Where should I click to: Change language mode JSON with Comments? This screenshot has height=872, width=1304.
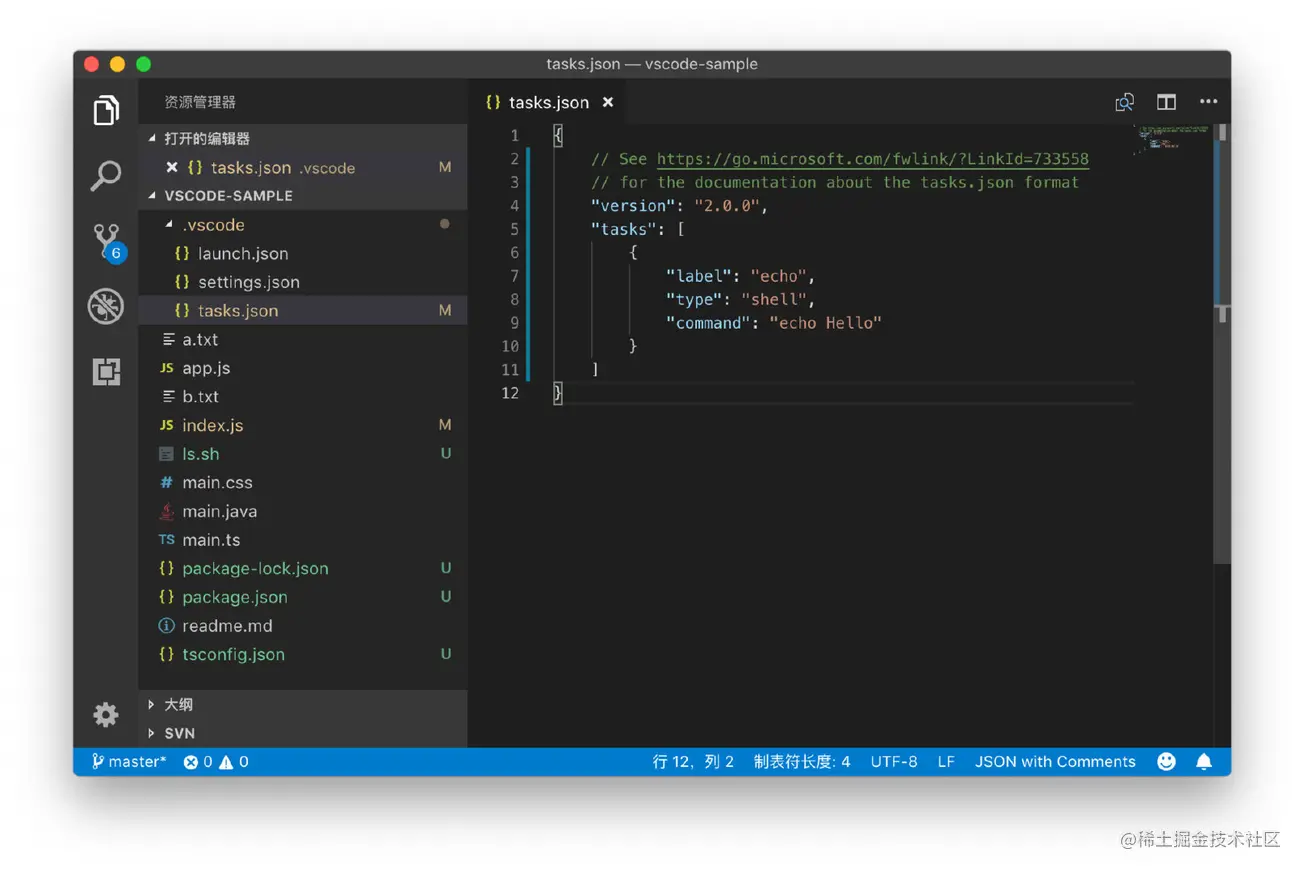click(x=1055, y=762)
